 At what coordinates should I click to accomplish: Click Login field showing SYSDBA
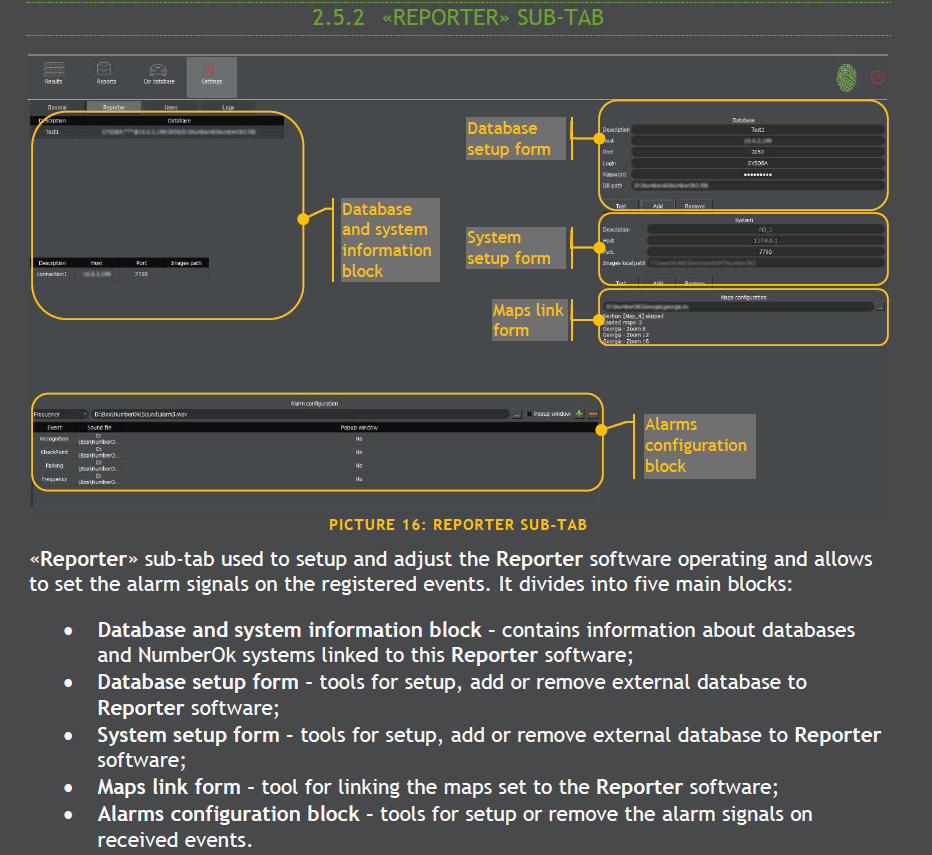point(758,163)
